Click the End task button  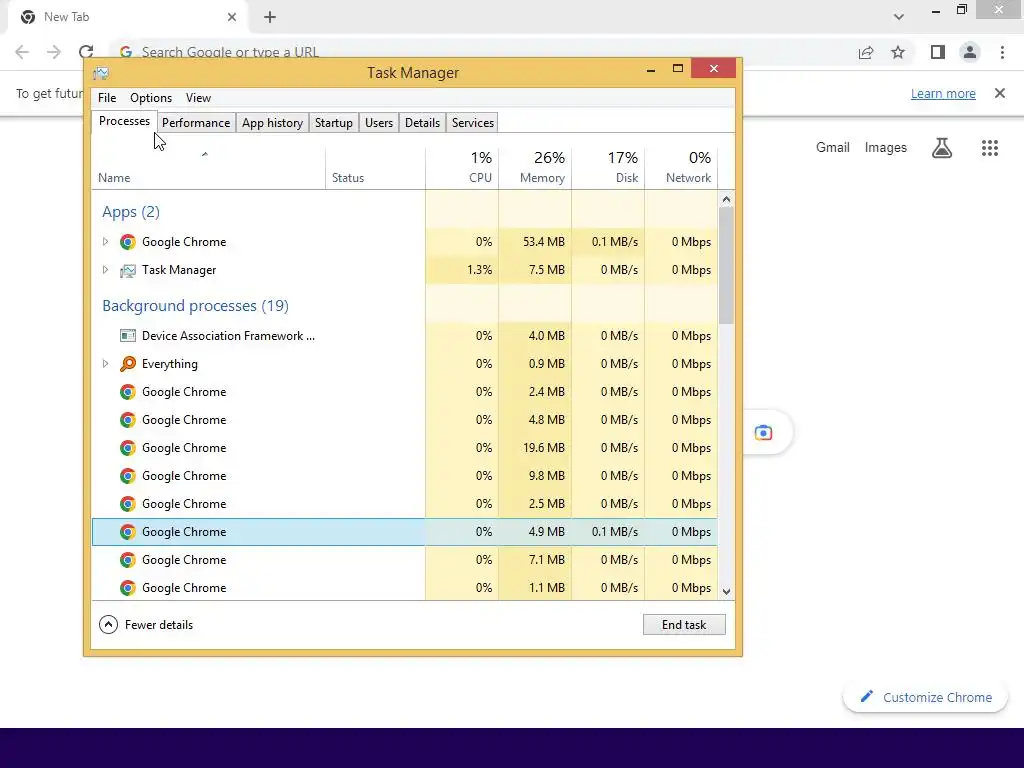(x=684, y=625)
